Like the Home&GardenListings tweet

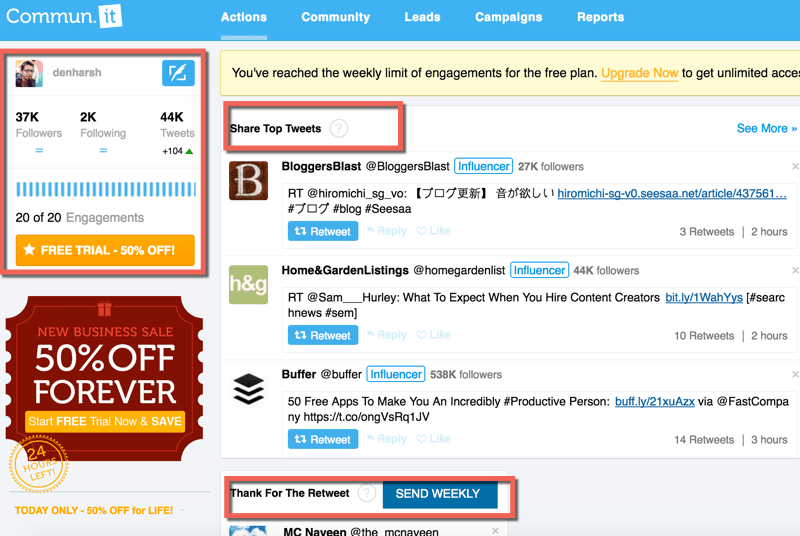(434, 335)
